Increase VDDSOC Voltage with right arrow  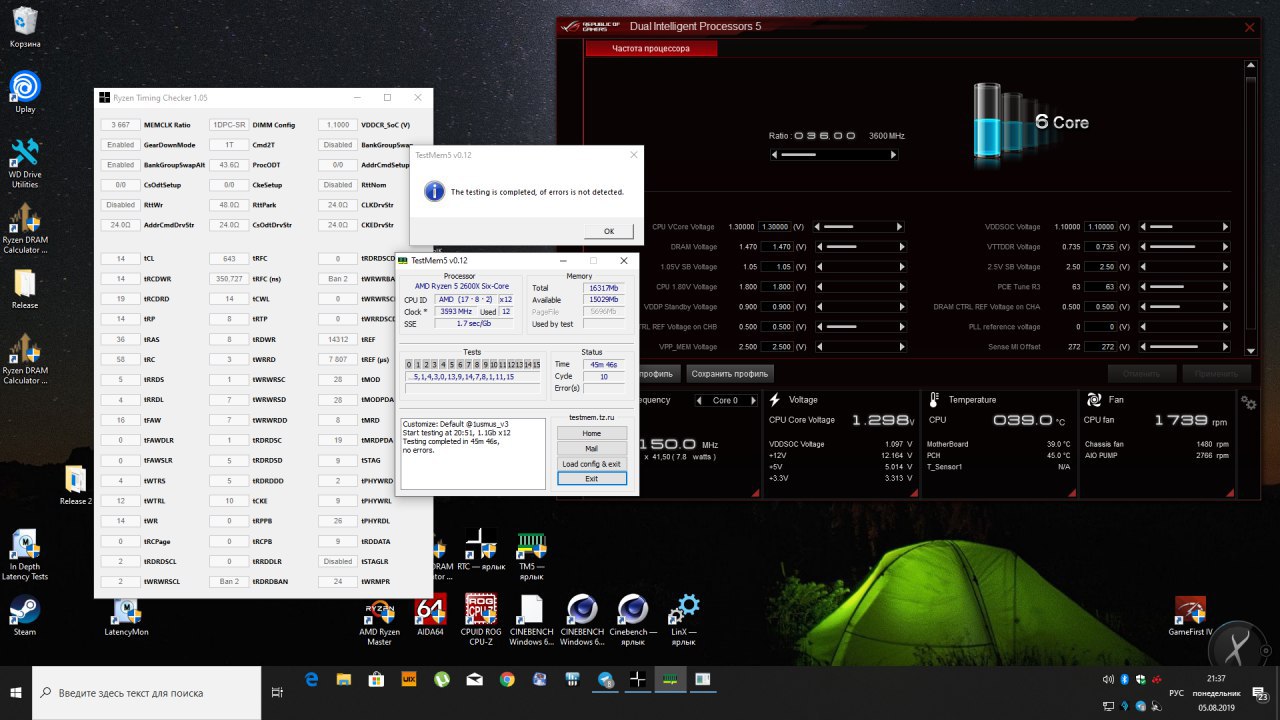point(1226,227)
